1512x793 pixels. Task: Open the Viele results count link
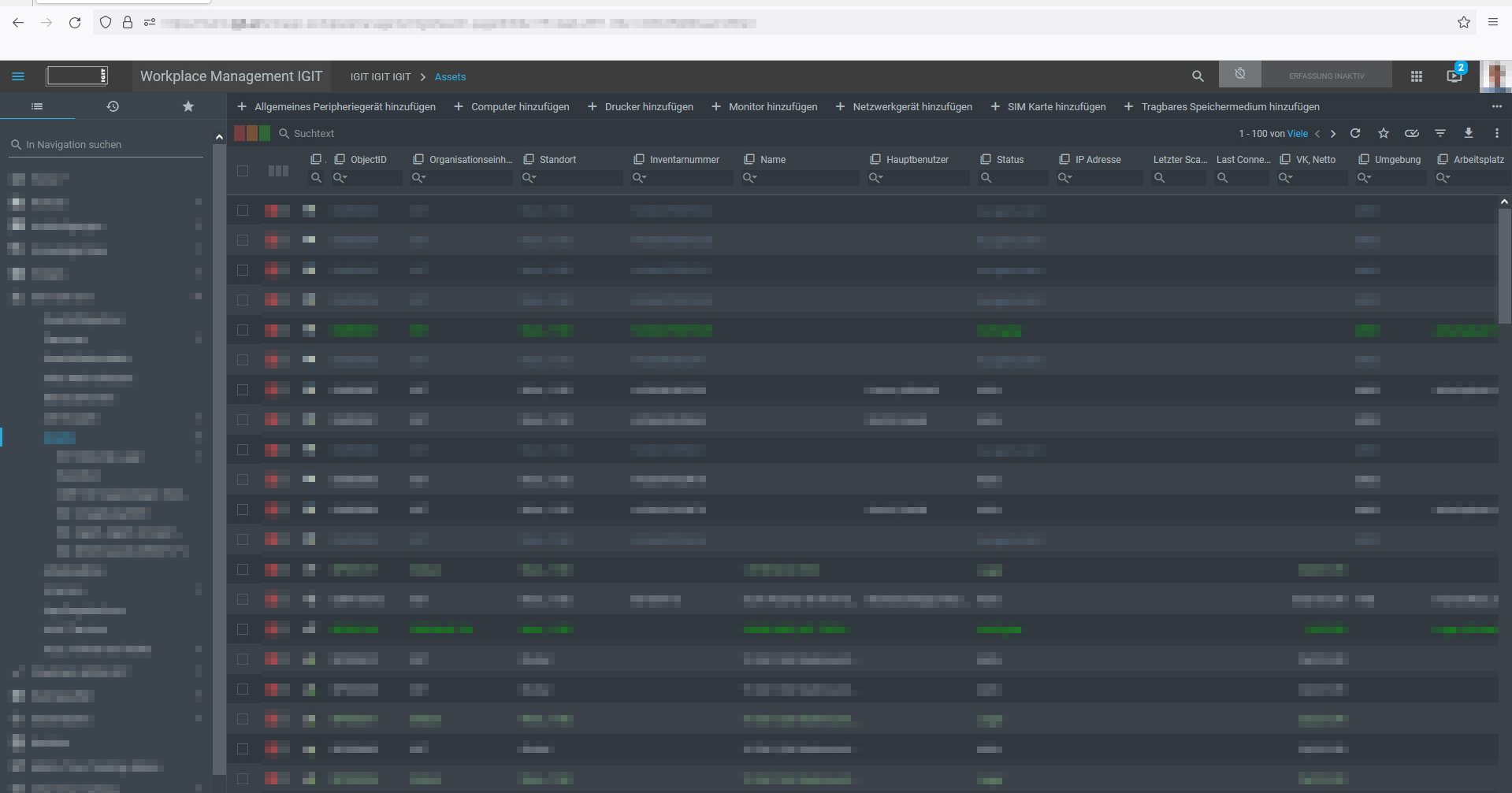click(1298, 133)
